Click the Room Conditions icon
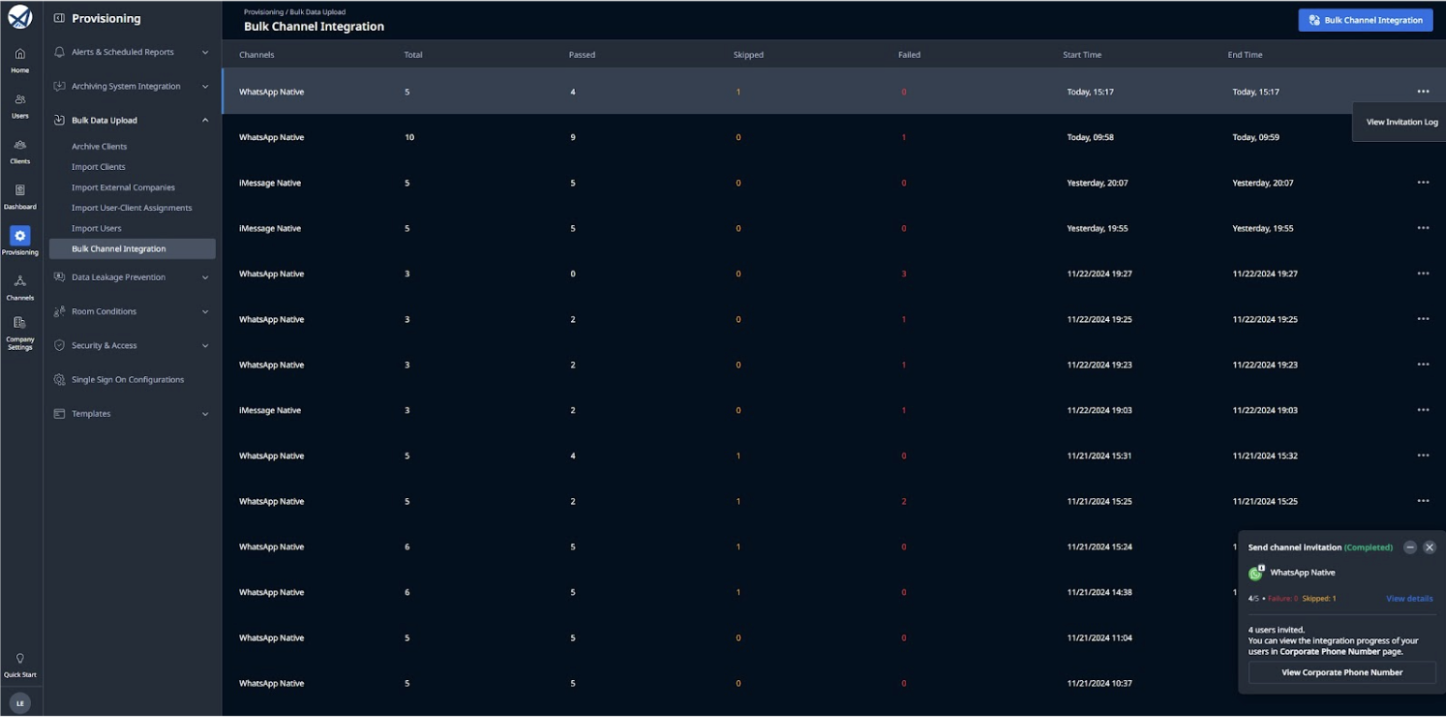The width and height of the screenshot is (1446, 722). (60, 311)
